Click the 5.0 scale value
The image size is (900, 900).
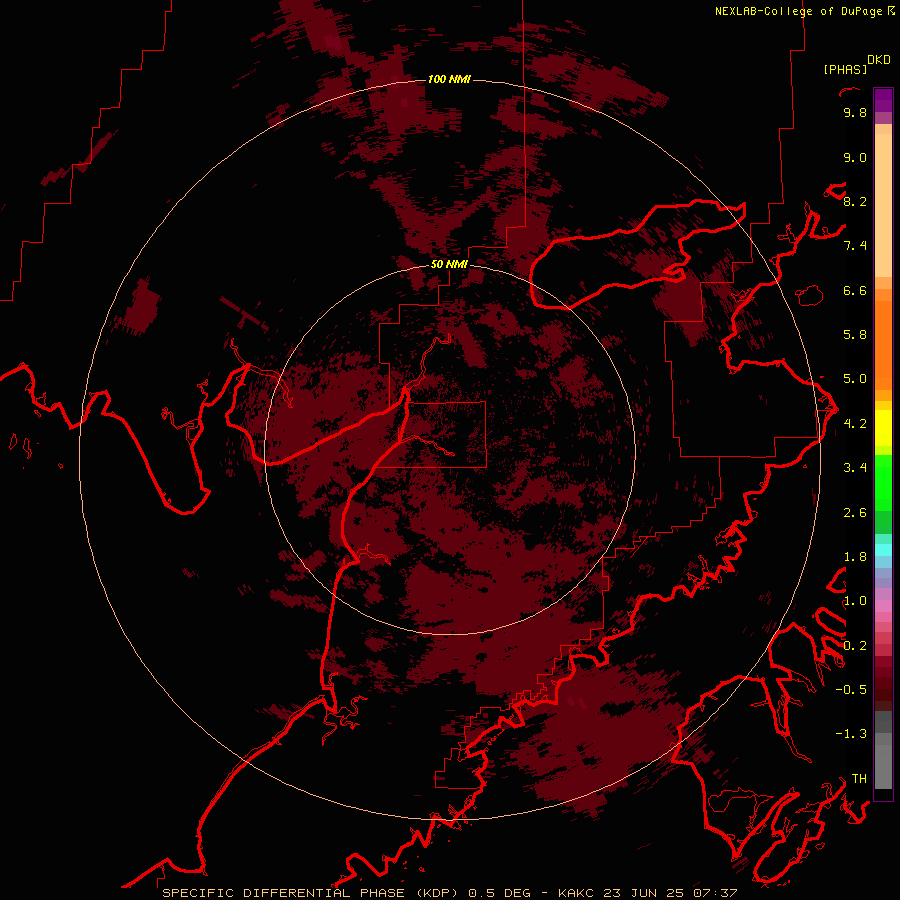pos(855,379)
